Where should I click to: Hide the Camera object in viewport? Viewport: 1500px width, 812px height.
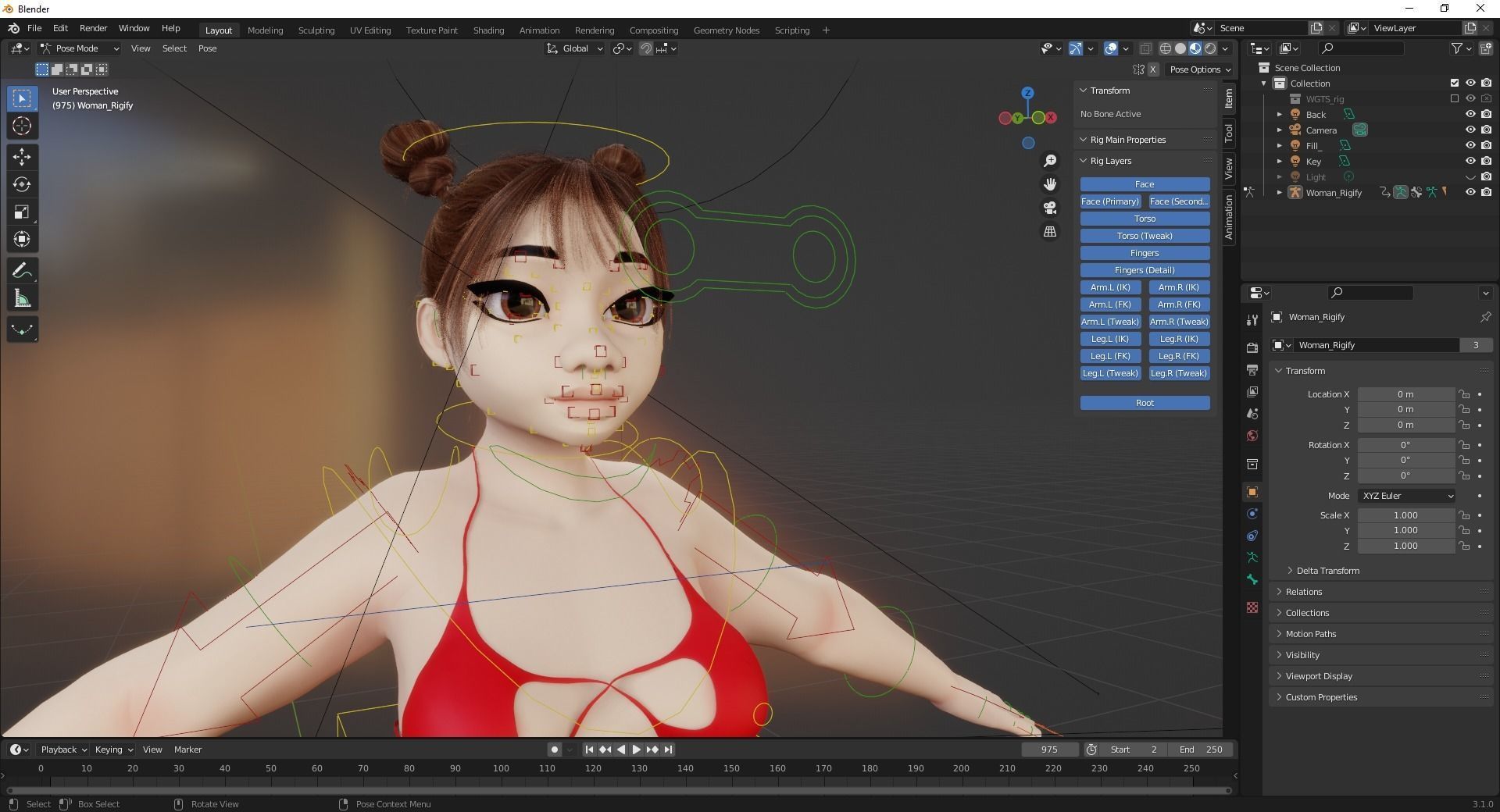[1470, 130]
